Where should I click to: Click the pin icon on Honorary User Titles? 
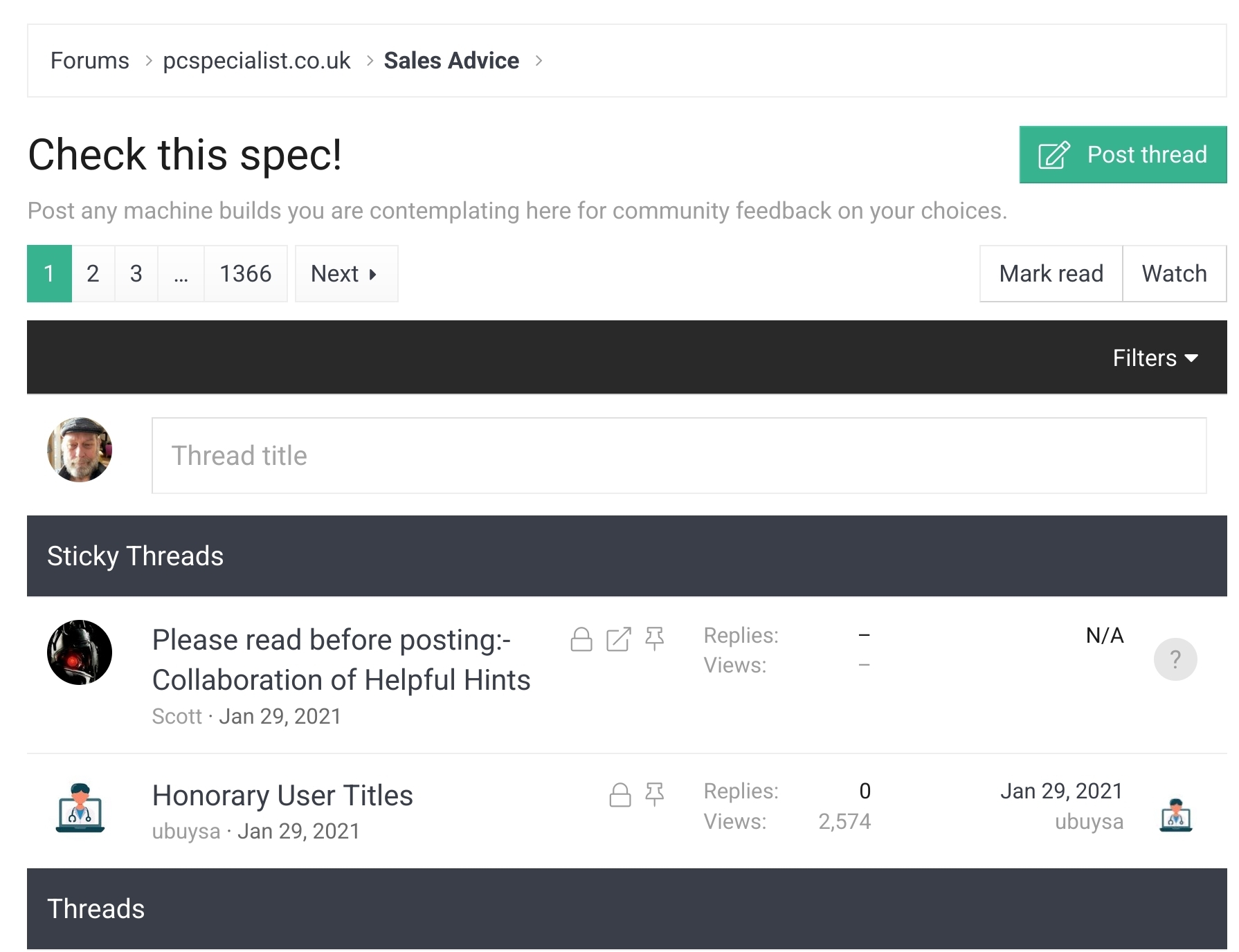click(x=655, y=795)
